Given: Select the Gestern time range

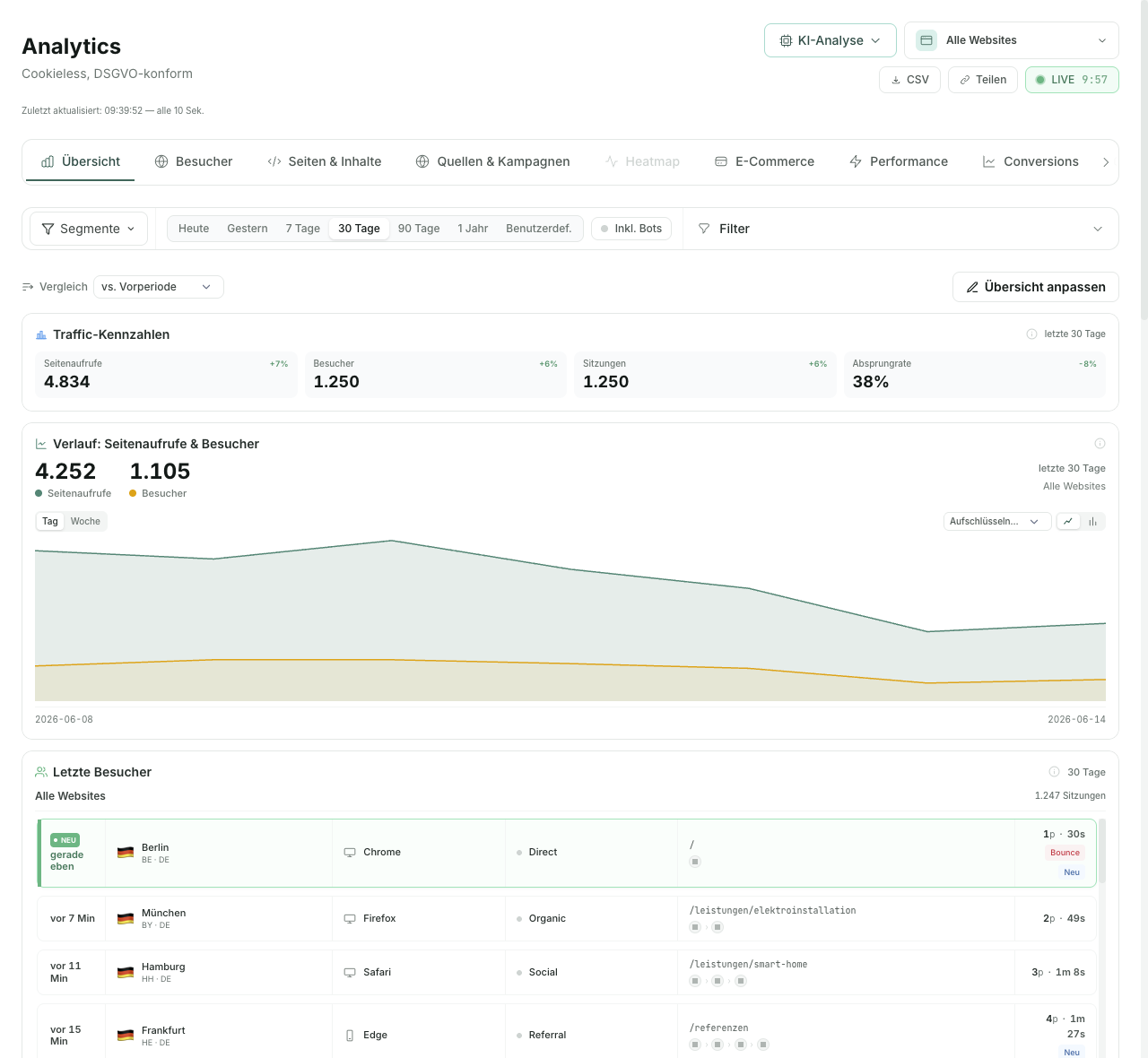Looking at the screenshot, I should [248, 229].
